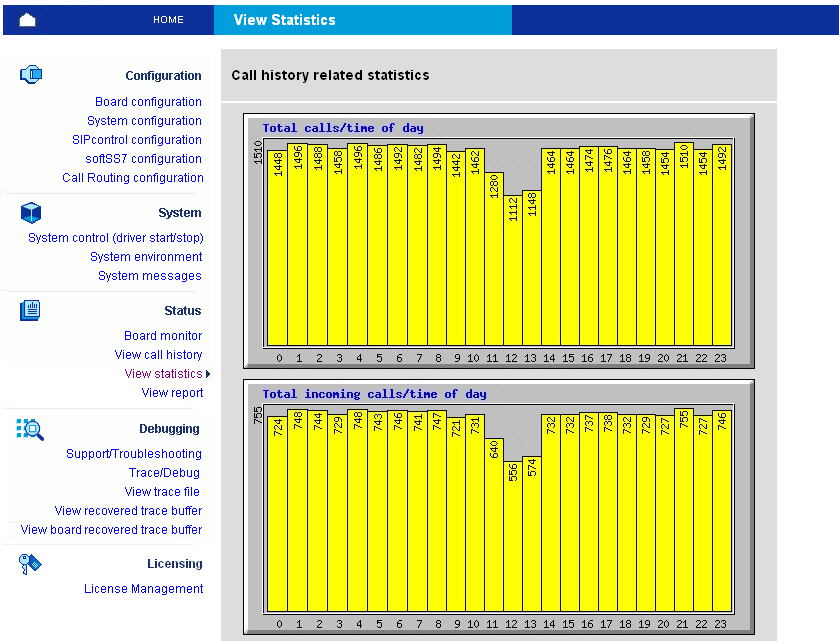
Task: View the System messages page
Action: pos(150,276)
